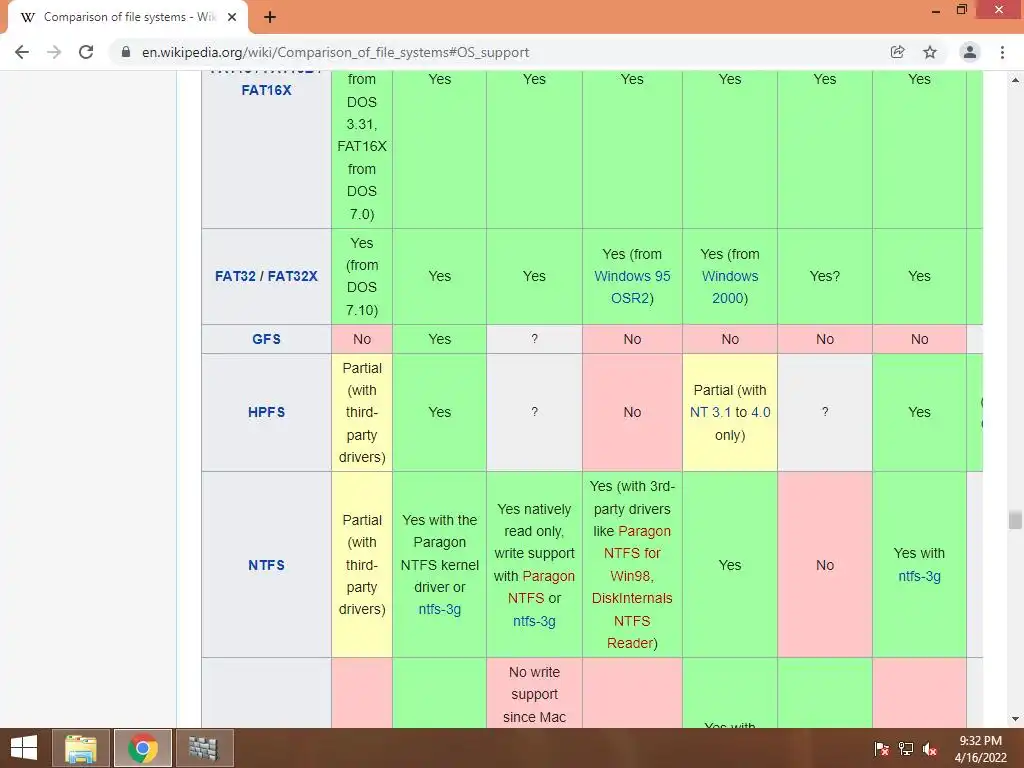Viewport: 1024px width, 768px height.
Task: Open ntfs-3g link under 'Yes with'
Action: point(920,576)
